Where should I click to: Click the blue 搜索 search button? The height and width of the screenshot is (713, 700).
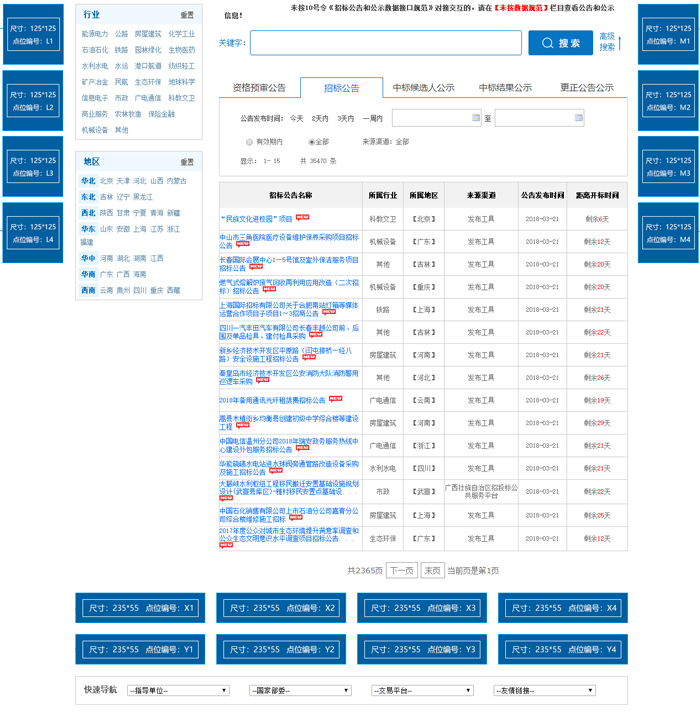tap(560, 43)
